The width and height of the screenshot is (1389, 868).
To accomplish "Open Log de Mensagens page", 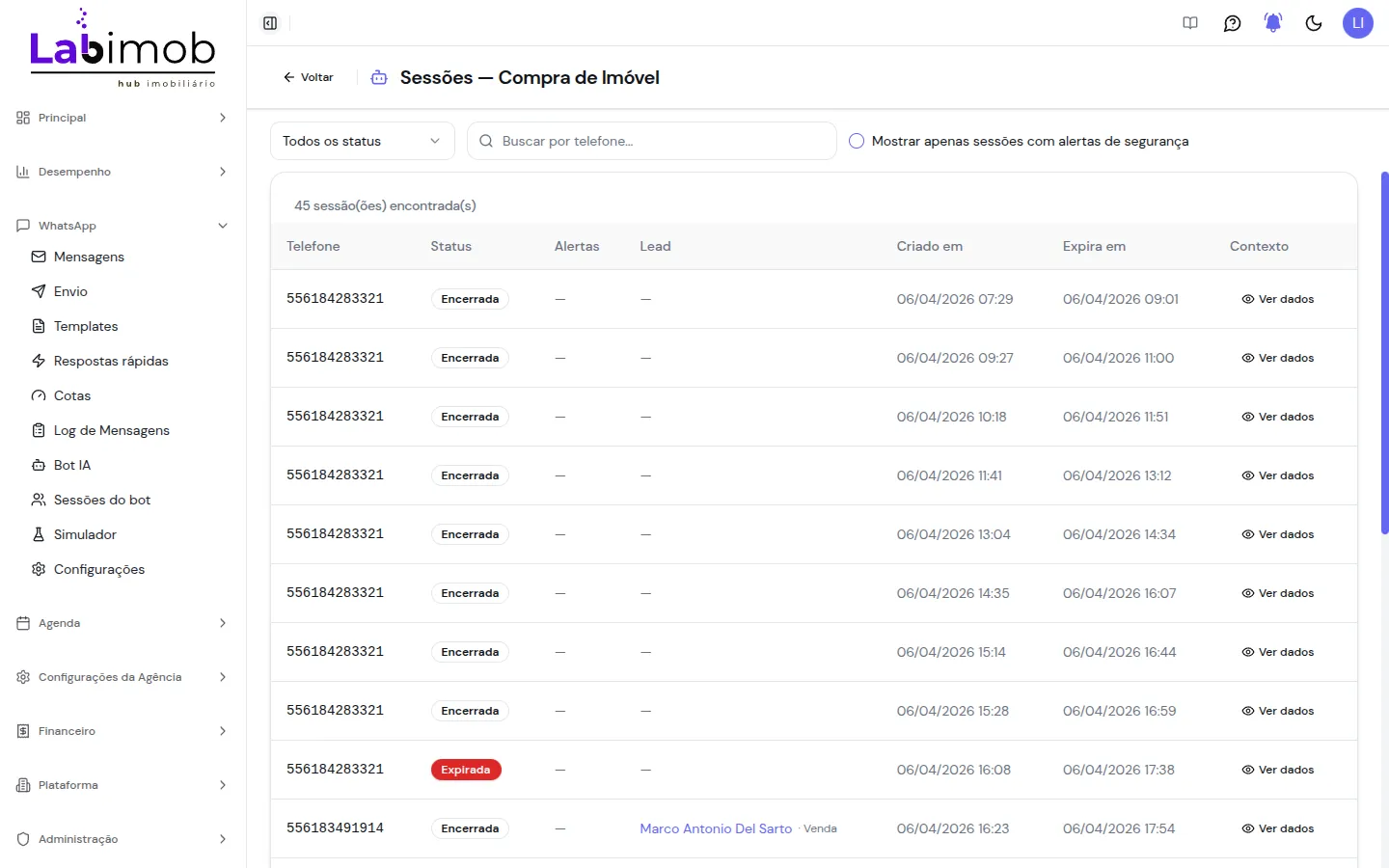I will 112,430.
